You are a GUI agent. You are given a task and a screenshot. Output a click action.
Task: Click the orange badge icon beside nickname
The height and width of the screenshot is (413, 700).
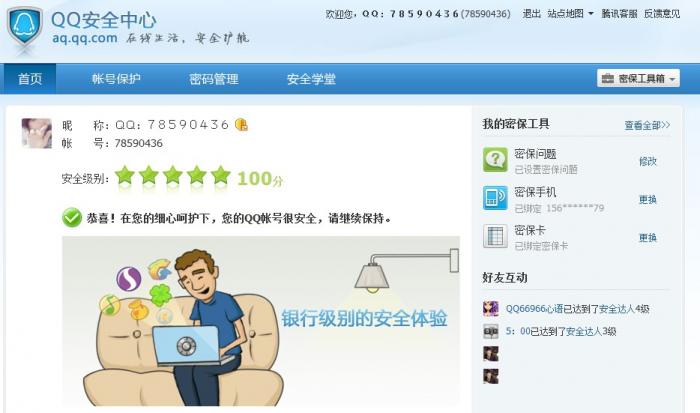pyautogui.click(x=242, y=125)
